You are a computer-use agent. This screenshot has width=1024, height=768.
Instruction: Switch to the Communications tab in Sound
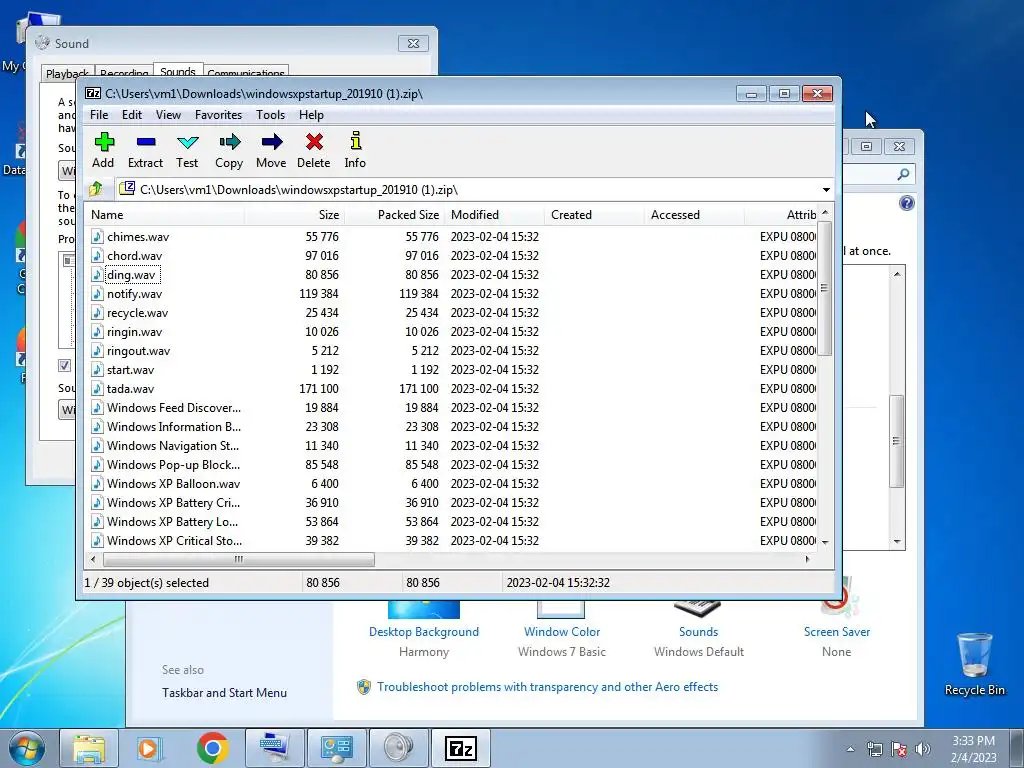(246, 74)
